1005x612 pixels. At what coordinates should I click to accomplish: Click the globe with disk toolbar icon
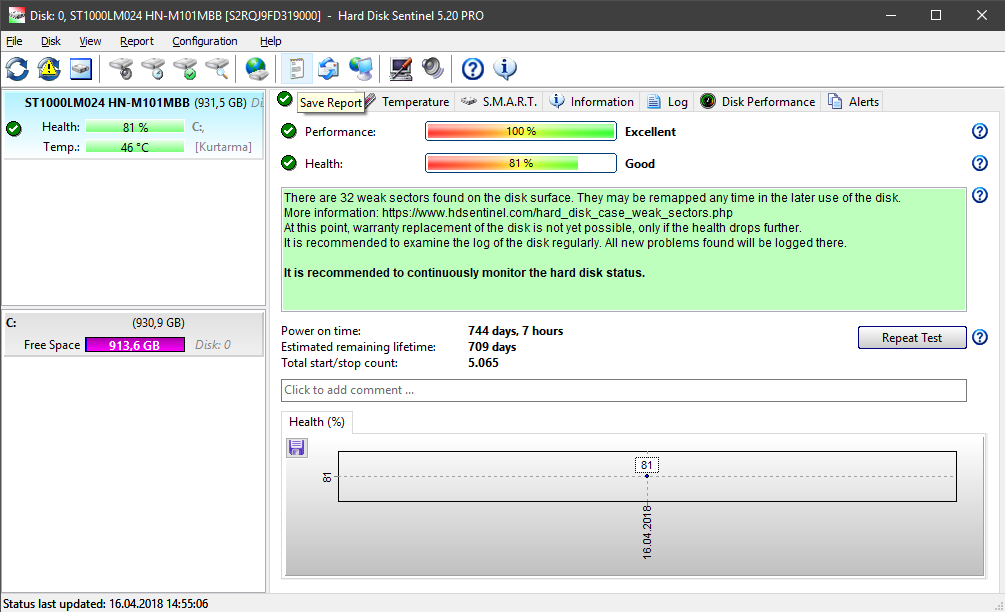coord(256,69)
